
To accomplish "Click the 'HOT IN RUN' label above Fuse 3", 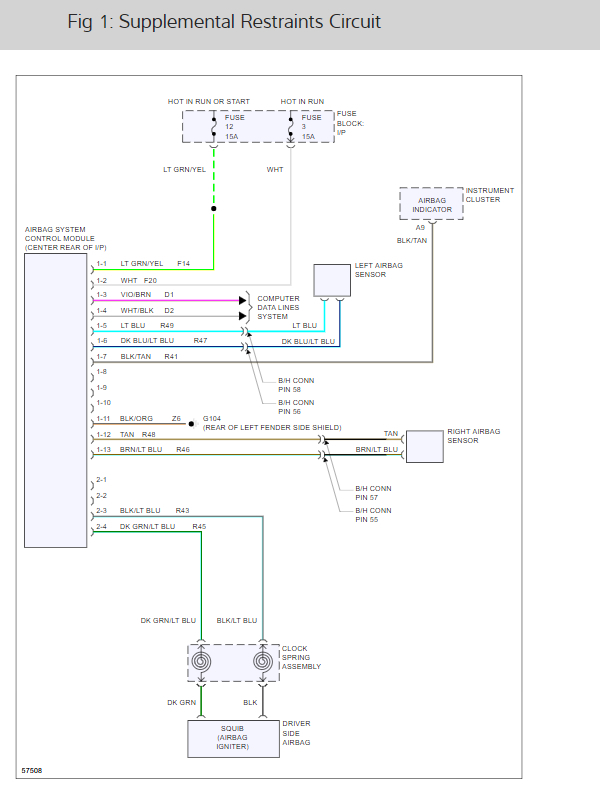I will tap(302, 101).
